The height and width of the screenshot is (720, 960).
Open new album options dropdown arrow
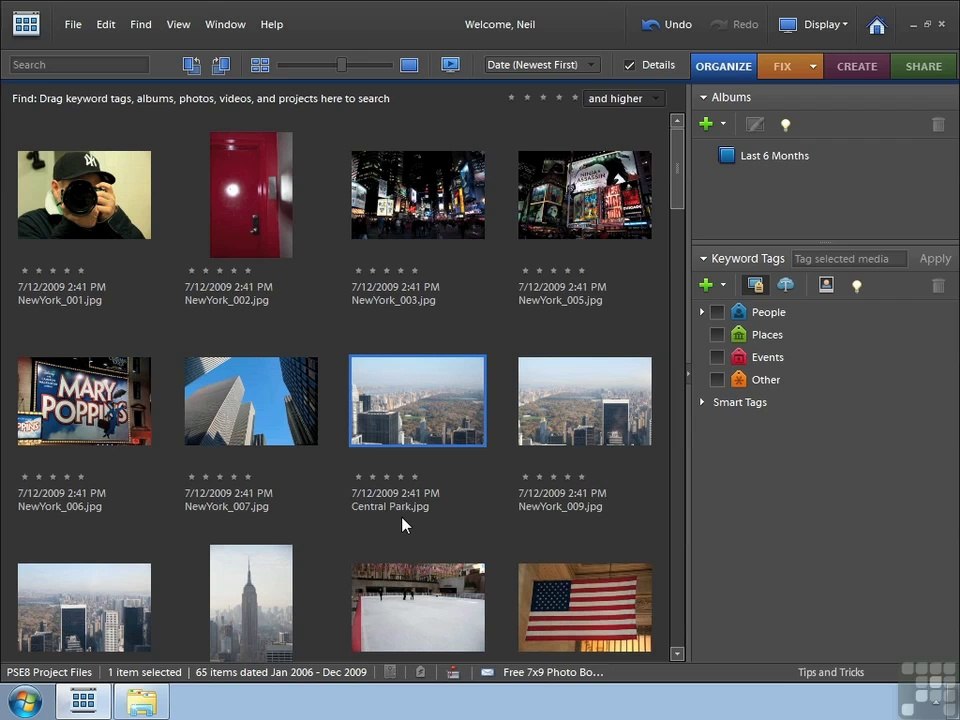pos(723,124)
